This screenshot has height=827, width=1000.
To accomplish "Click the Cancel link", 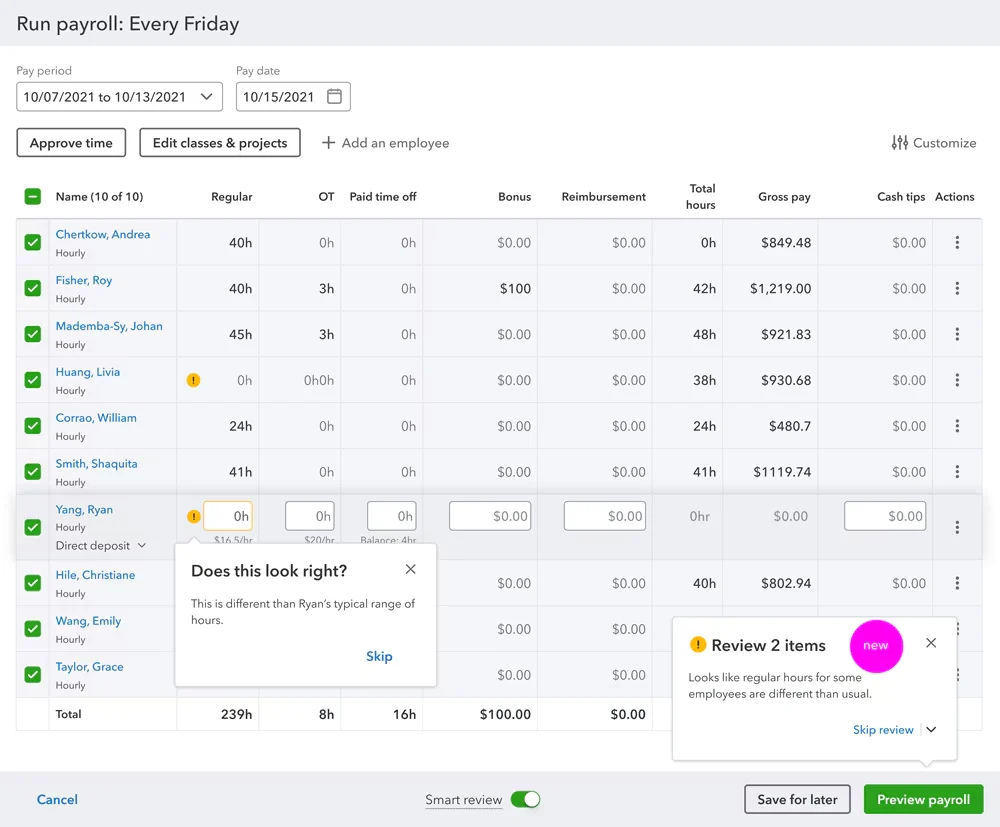I will (x=57, y=800).
